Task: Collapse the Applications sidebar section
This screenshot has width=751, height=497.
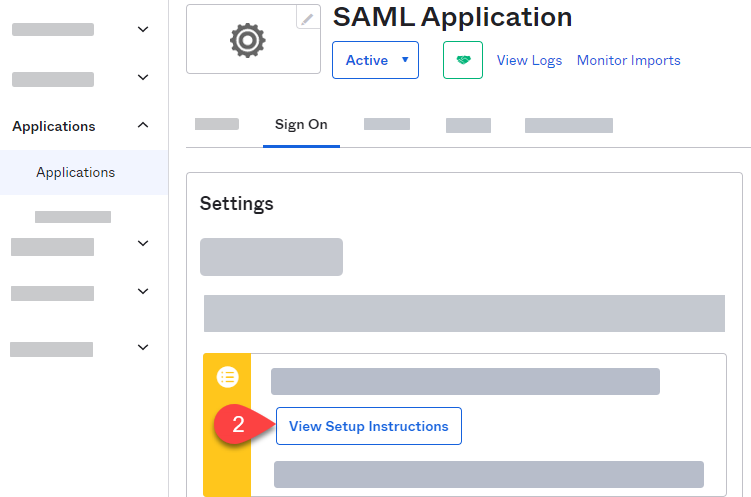Action: 143,125
